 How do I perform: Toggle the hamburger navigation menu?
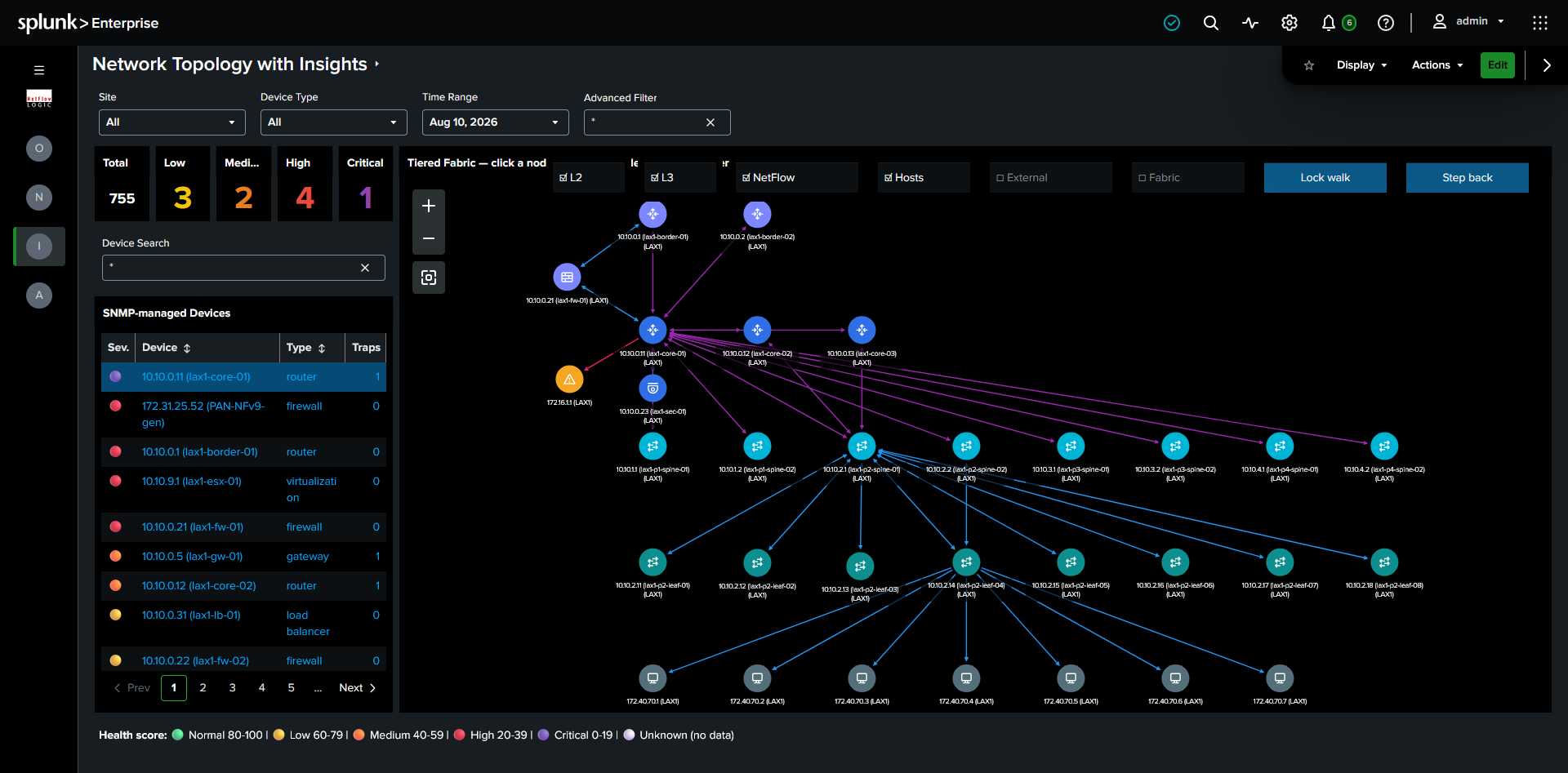pos(39,70)
